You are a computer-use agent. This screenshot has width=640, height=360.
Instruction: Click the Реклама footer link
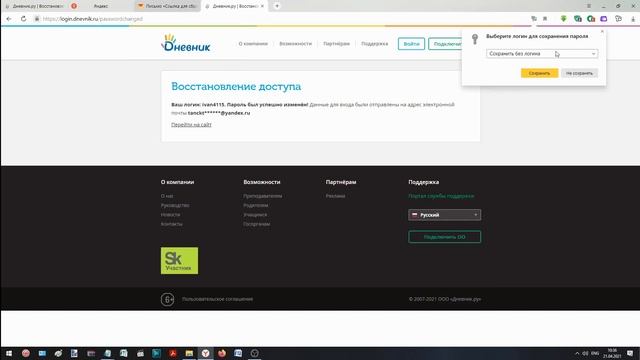(336, 196)
